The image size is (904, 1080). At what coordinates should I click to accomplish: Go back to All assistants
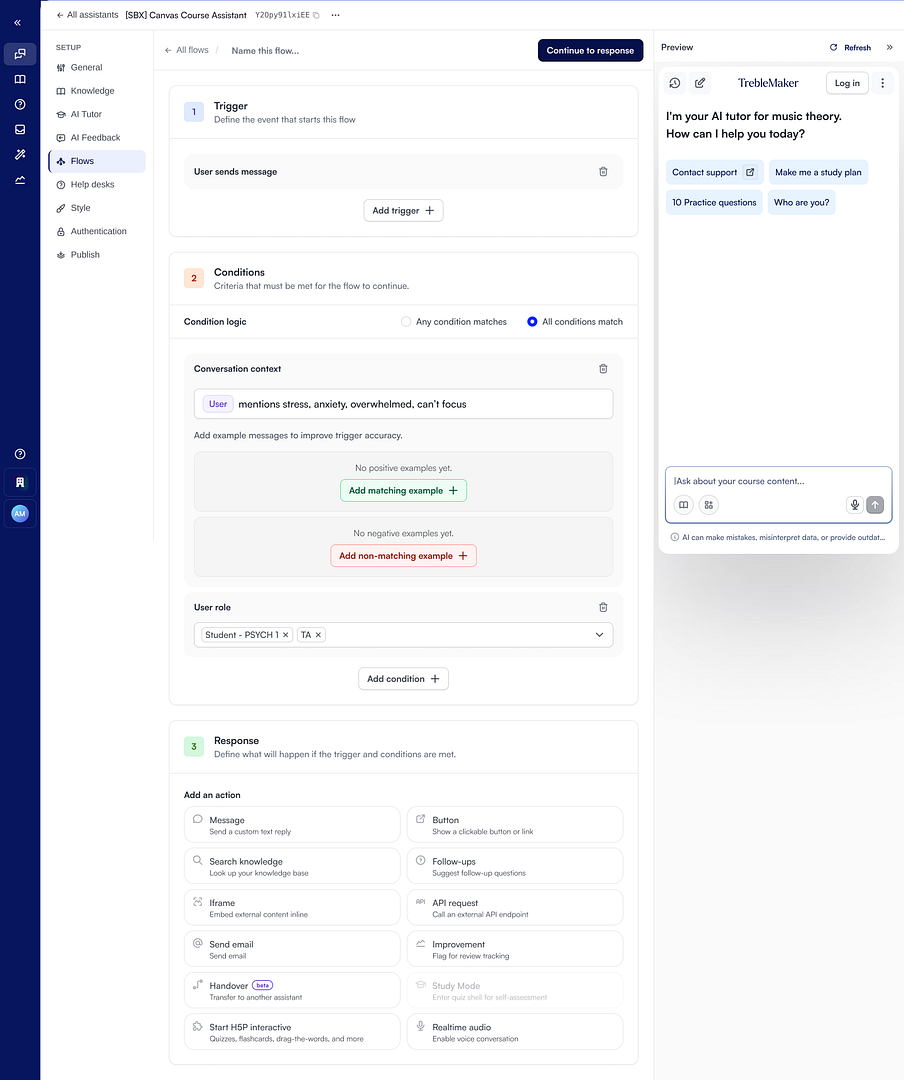88,15
